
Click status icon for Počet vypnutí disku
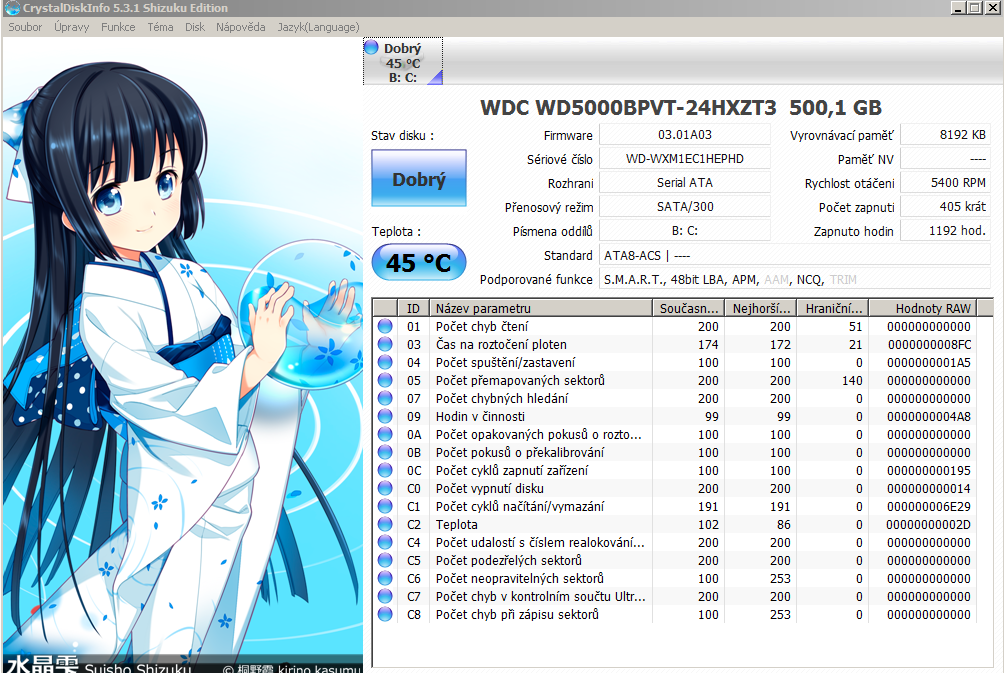point(385,488)
